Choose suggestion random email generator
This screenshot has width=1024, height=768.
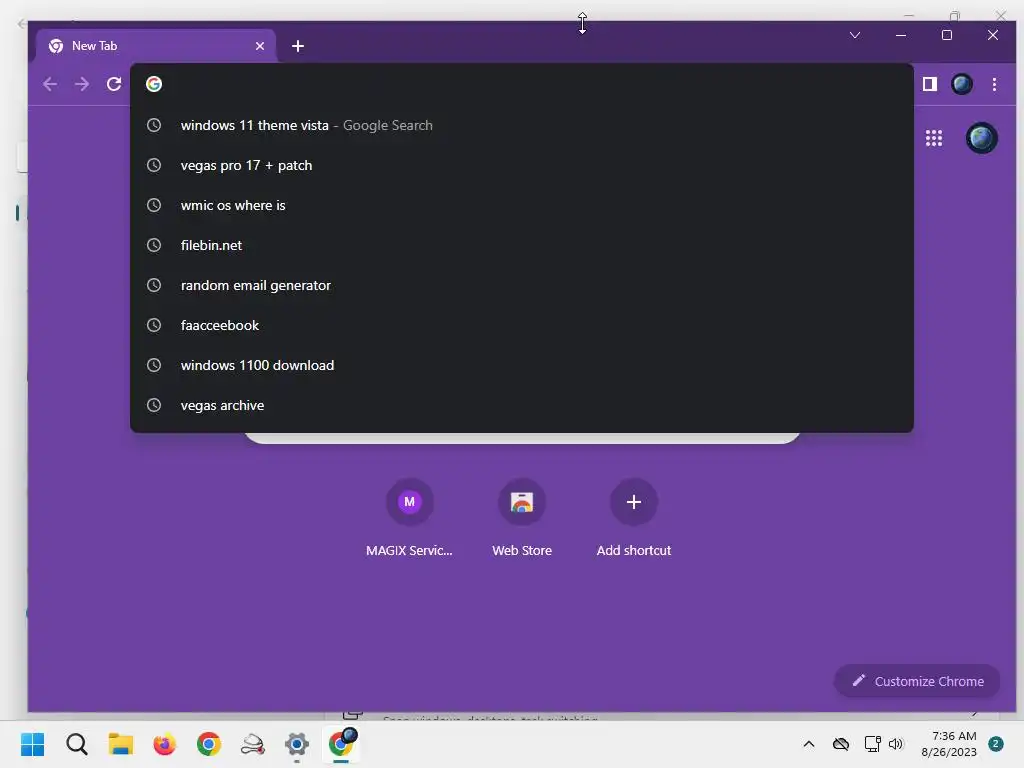click(521, 285)
